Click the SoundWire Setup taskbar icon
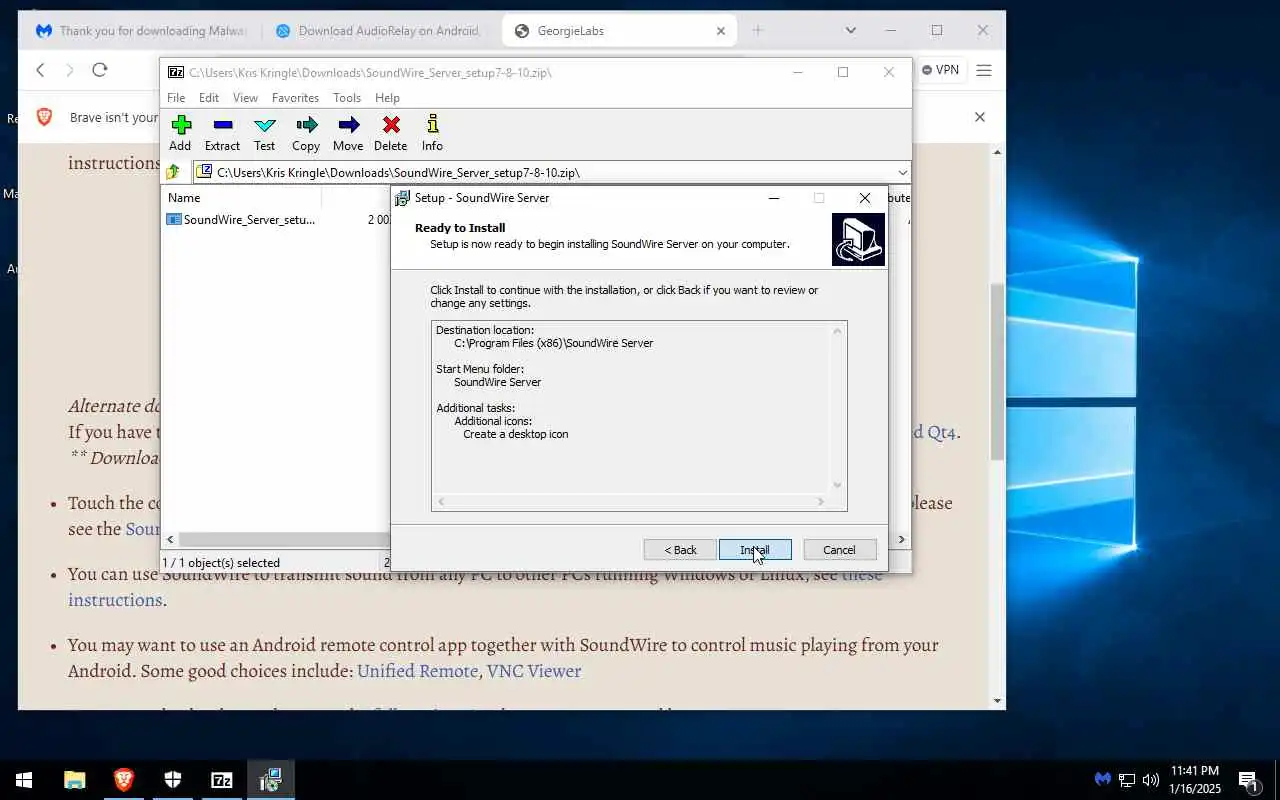1280x800 pixels. pyautogui.click(x=271, y=780)
